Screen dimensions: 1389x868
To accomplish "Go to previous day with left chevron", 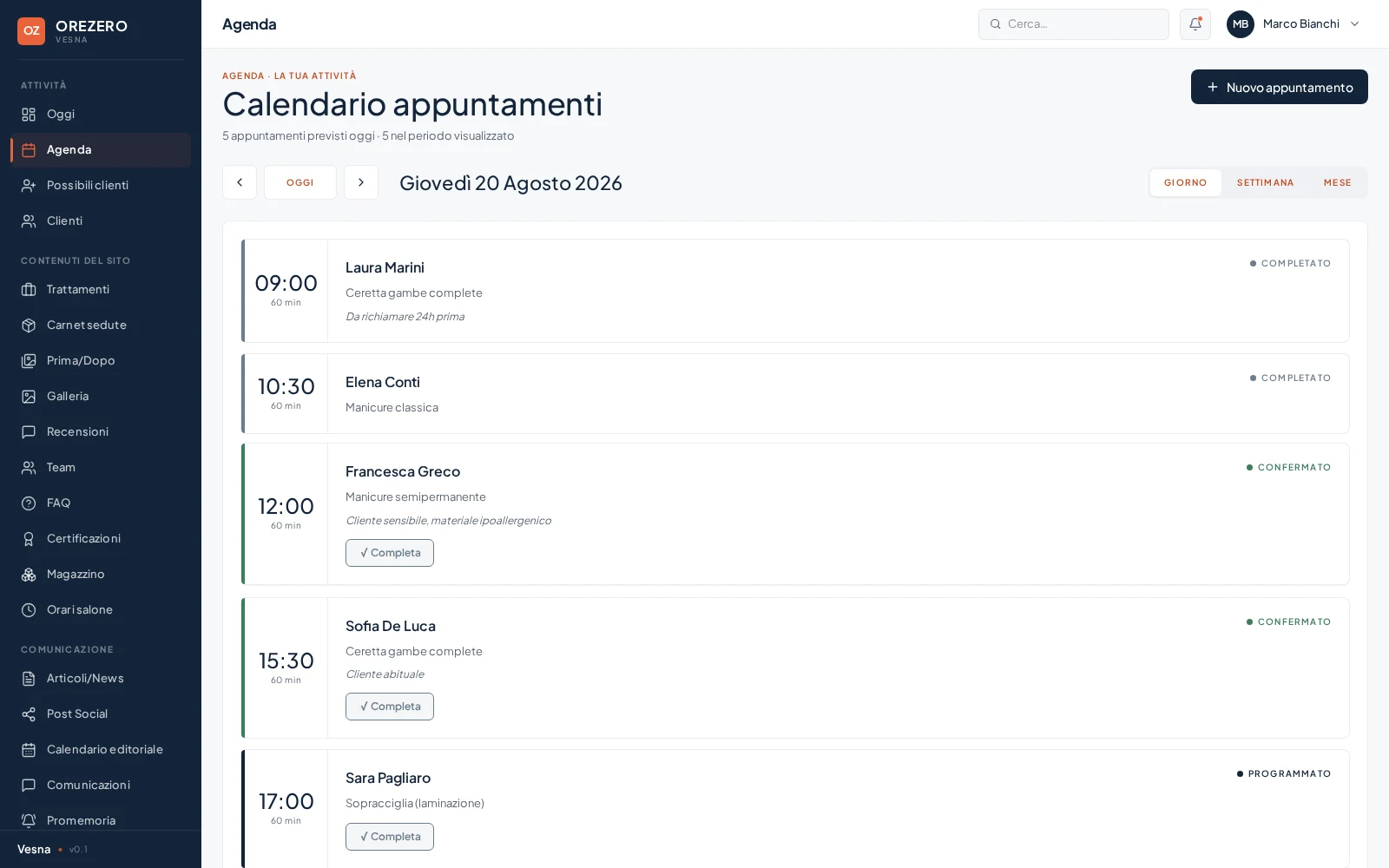I will click(240, 182).
